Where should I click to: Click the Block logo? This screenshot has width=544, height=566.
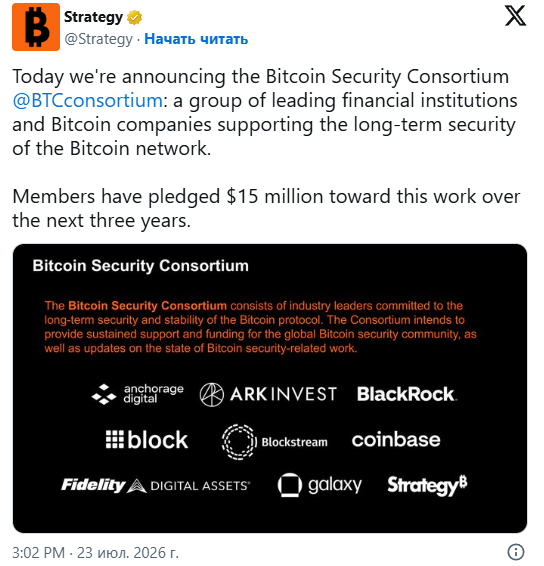(147, 439)
